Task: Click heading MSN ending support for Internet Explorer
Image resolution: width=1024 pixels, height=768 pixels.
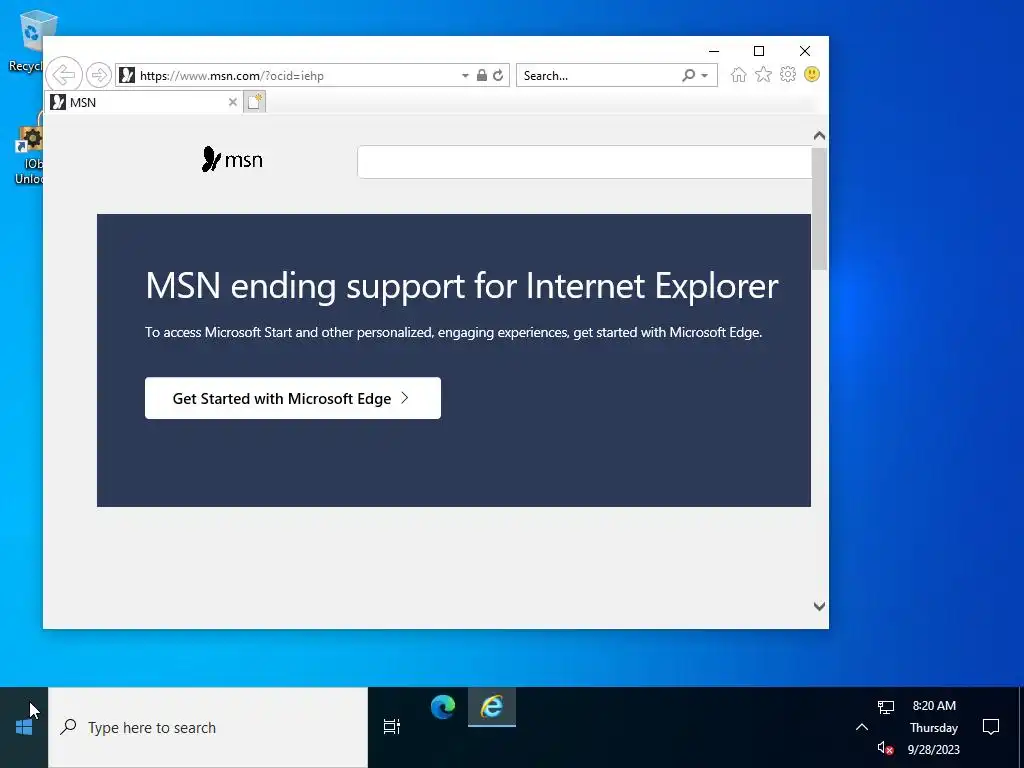Action: [x=462, y=286]
